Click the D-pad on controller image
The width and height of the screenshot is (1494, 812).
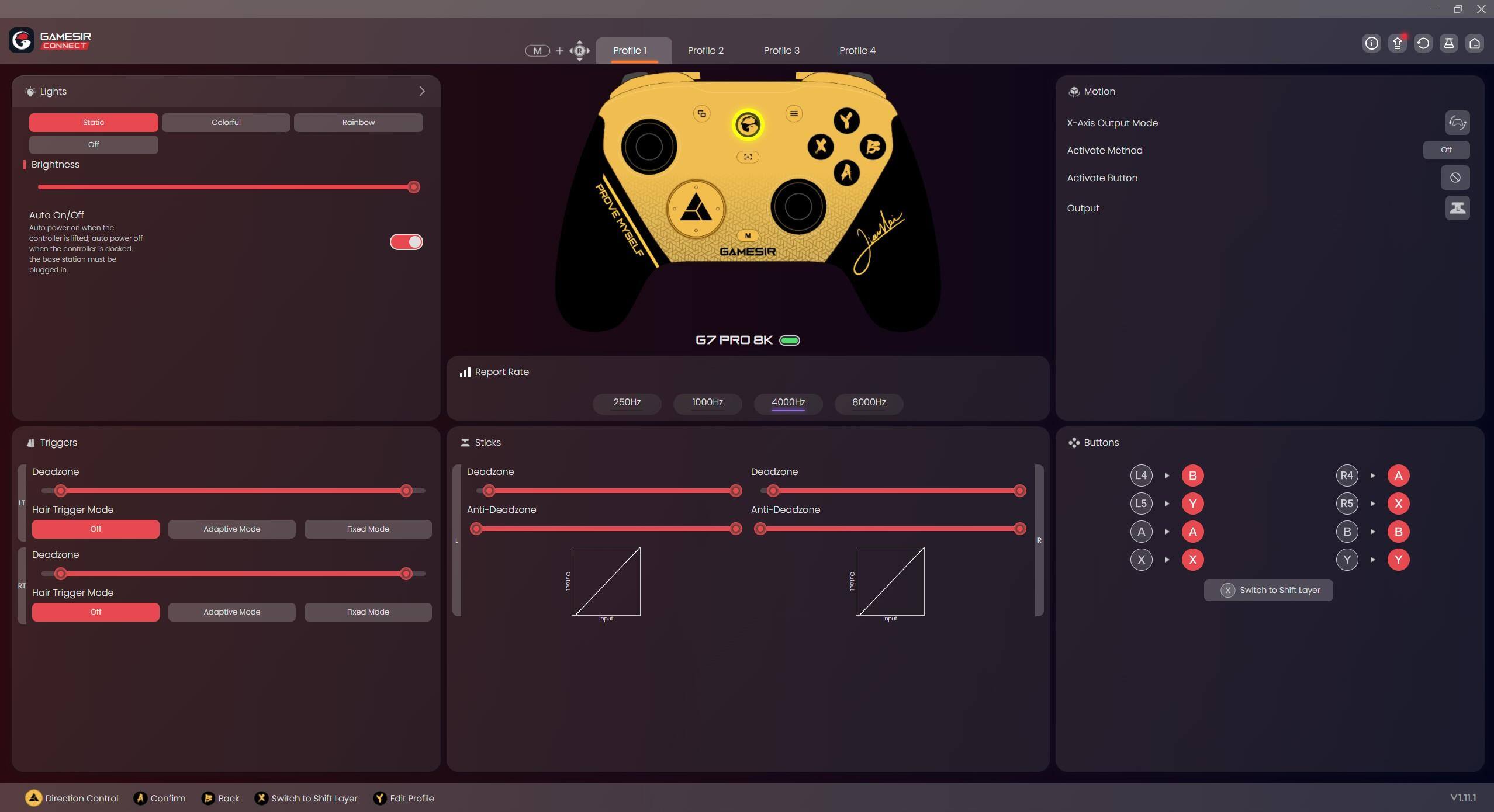696,209
